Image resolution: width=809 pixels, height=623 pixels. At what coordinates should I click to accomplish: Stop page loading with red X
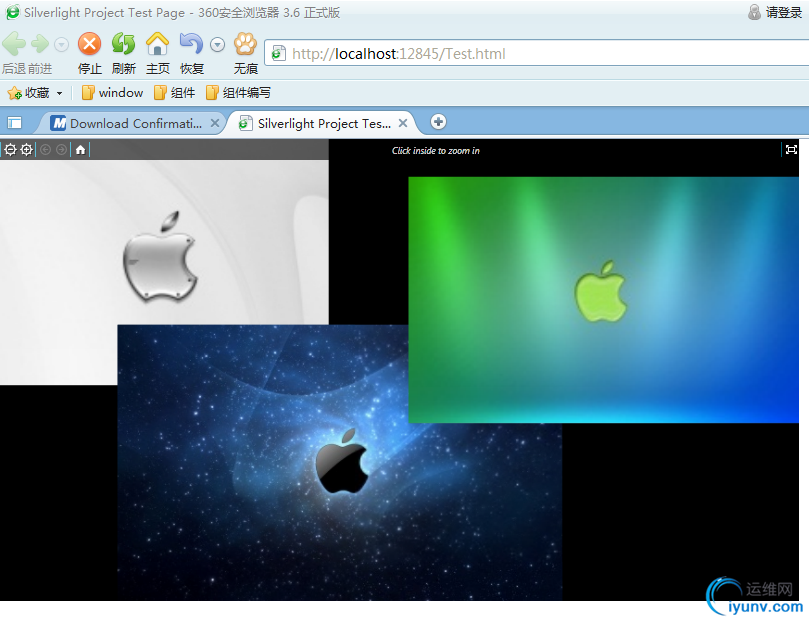89,44
